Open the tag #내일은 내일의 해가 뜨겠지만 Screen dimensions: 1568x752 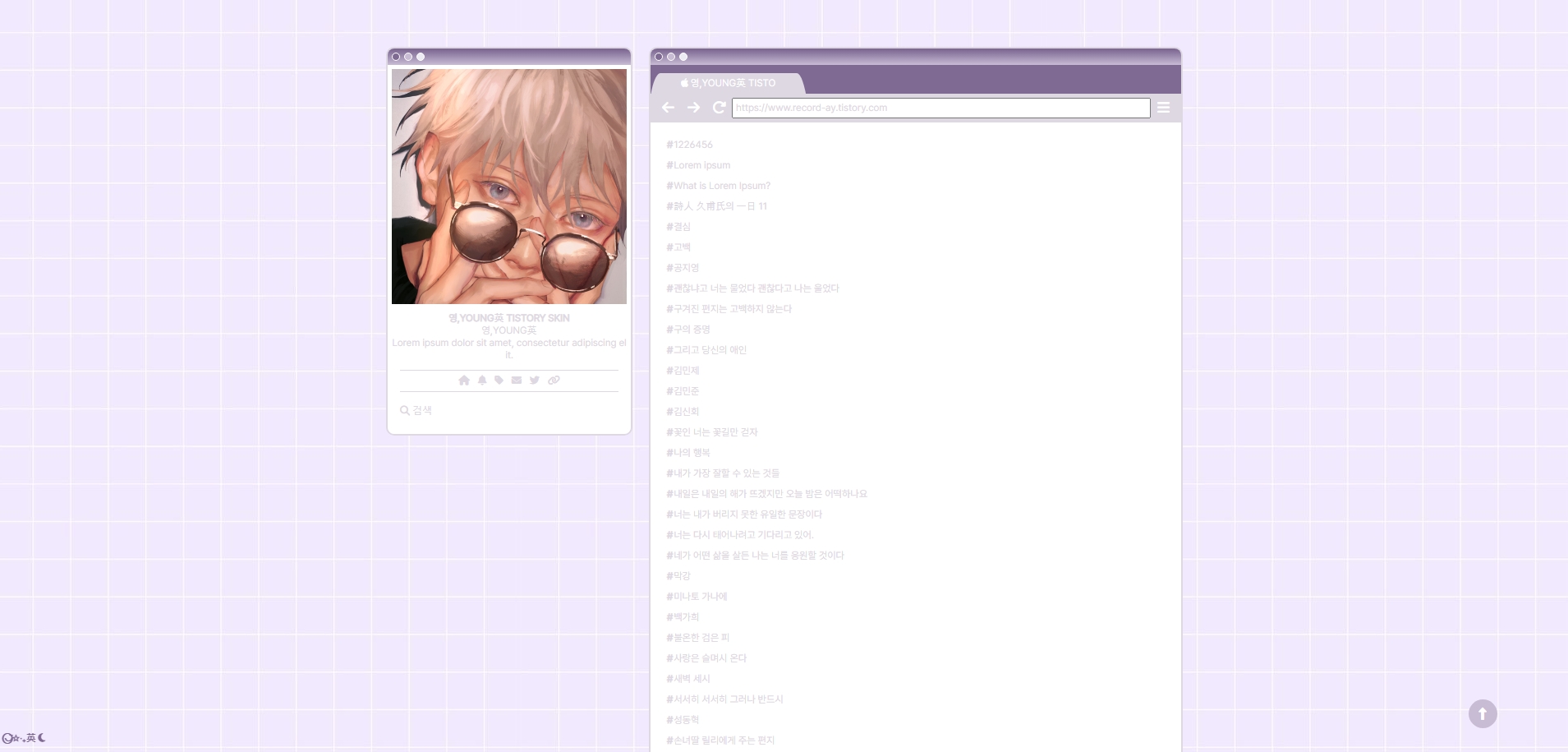[766, 494]
